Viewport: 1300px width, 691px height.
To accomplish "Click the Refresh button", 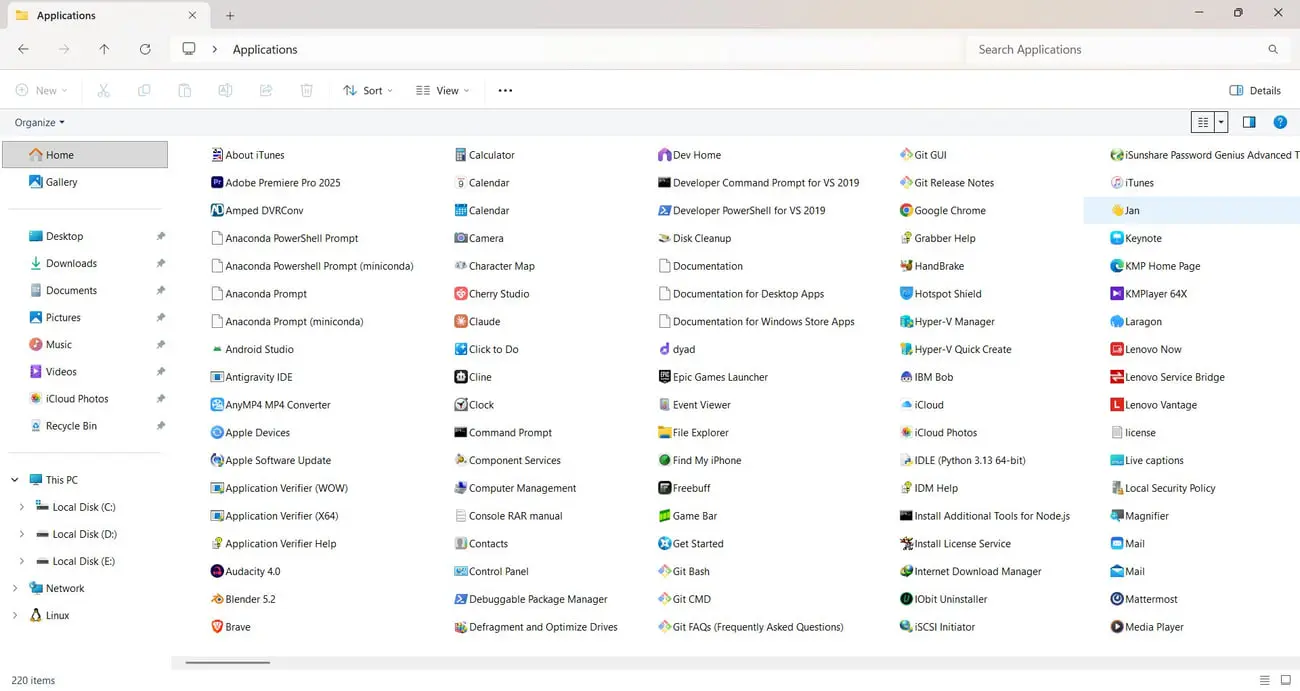I will (145, 49).
